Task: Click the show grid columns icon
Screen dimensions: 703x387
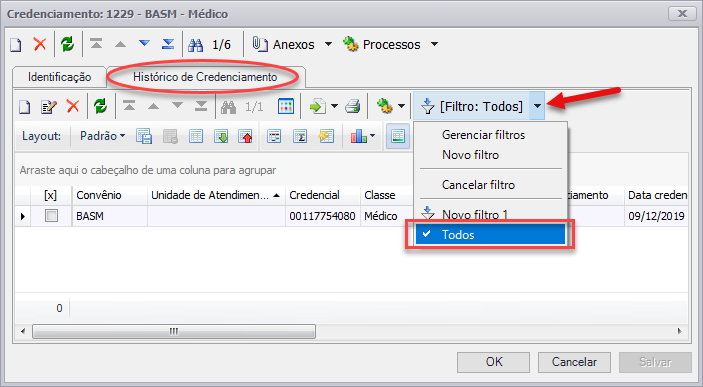Action: pyautogui.click(x=195, y=136)
